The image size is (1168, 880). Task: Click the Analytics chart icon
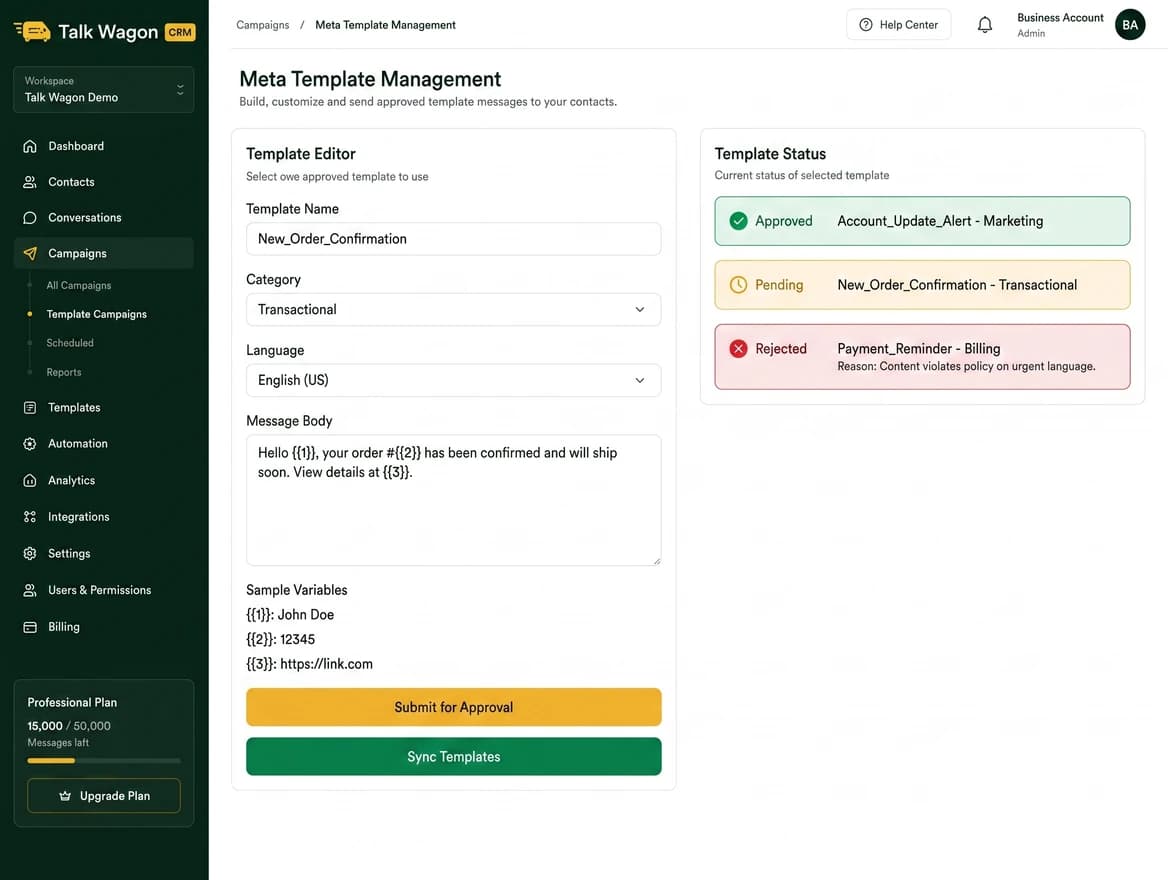pyautogui.click(x=30, y=481)
